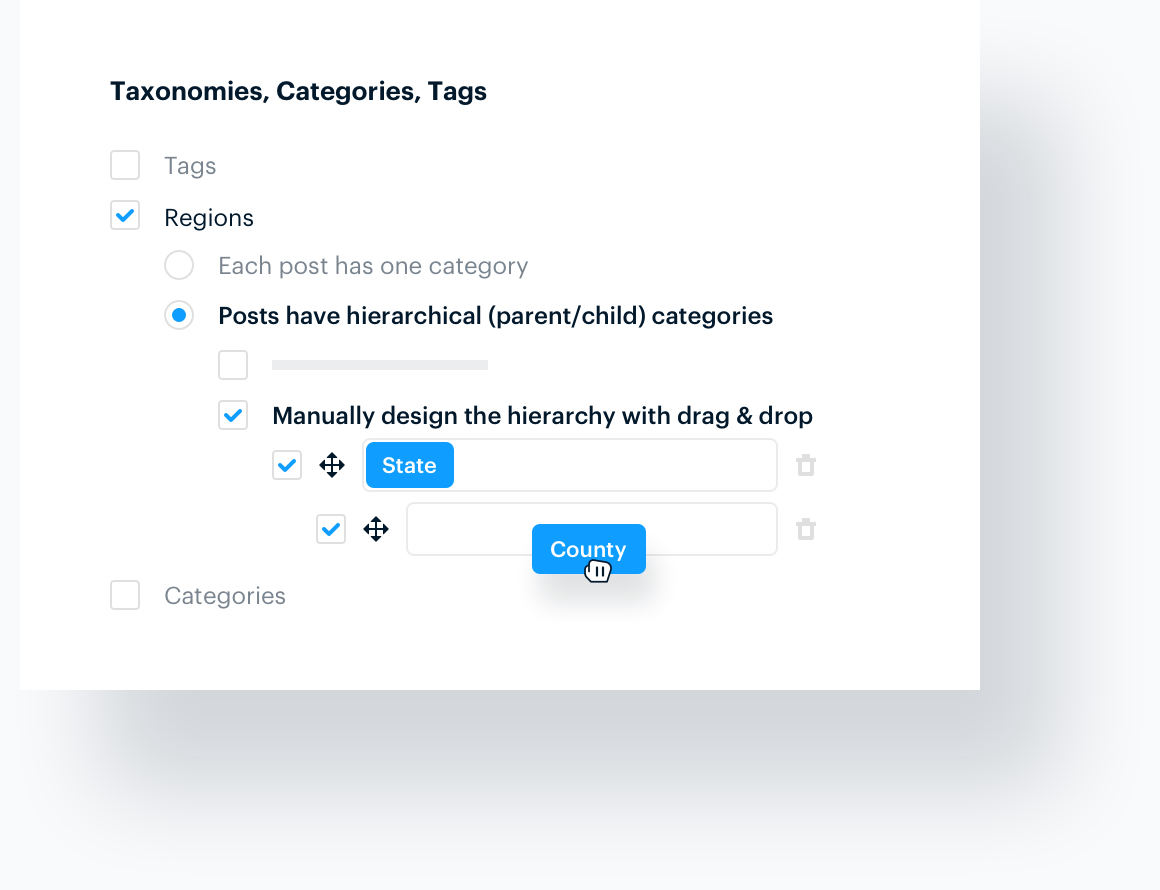The height and width of the screenshot is (890, 1160).
Task: Click the floating County tag
Action: [588, 549]
